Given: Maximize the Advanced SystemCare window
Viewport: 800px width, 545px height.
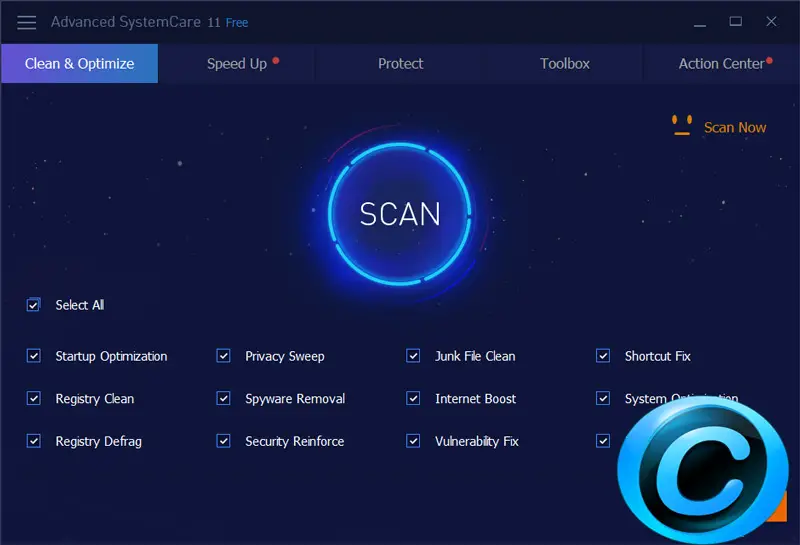Looking at the screenshot, I should (x=735, y=21).
